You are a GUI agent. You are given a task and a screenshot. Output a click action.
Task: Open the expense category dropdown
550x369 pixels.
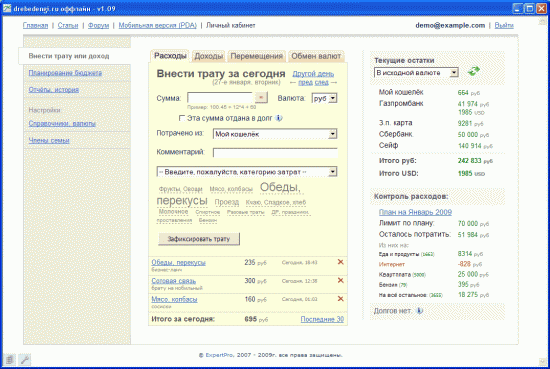pos(247,172)
